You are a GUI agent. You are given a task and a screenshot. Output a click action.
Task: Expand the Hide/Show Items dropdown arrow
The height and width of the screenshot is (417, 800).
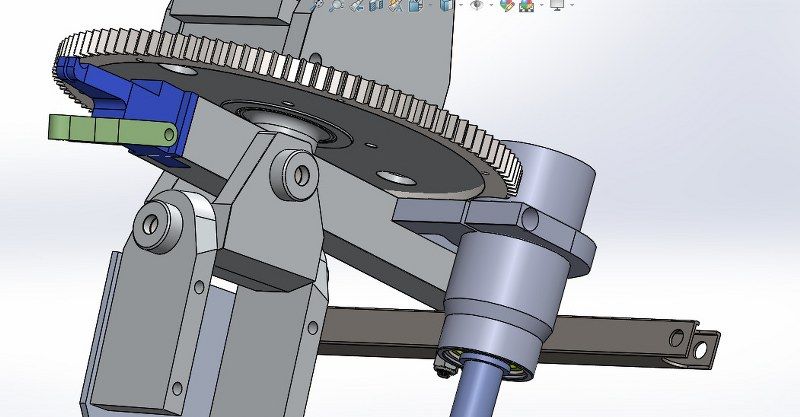click(x=491, y=5)
